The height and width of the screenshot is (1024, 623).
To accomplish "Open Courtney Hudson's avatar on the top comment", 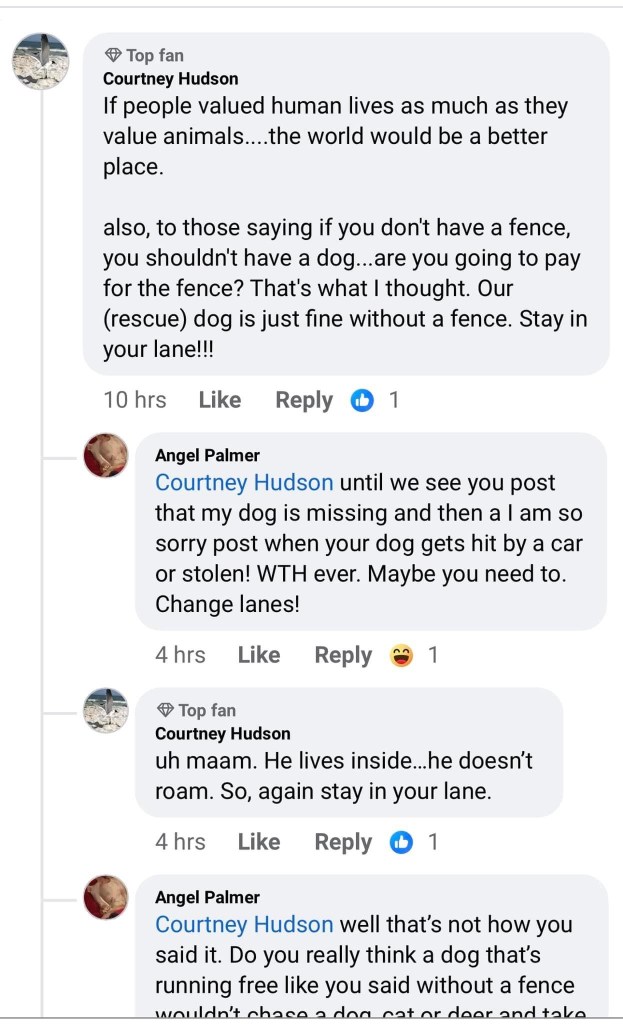I will (41, 62).
